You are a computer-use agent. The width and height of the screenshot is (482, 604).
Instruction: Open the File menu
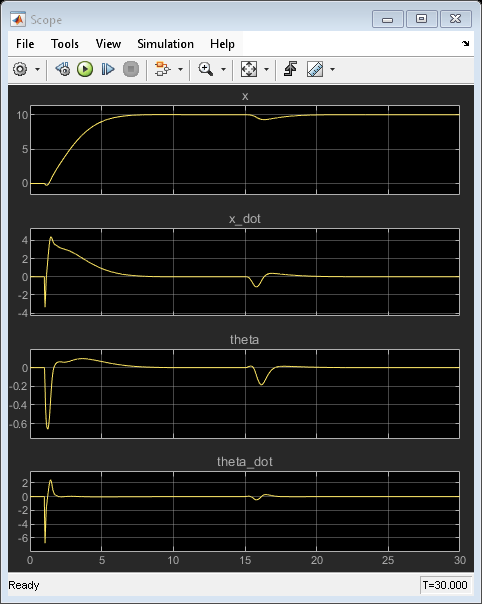(x=25, y=44)
